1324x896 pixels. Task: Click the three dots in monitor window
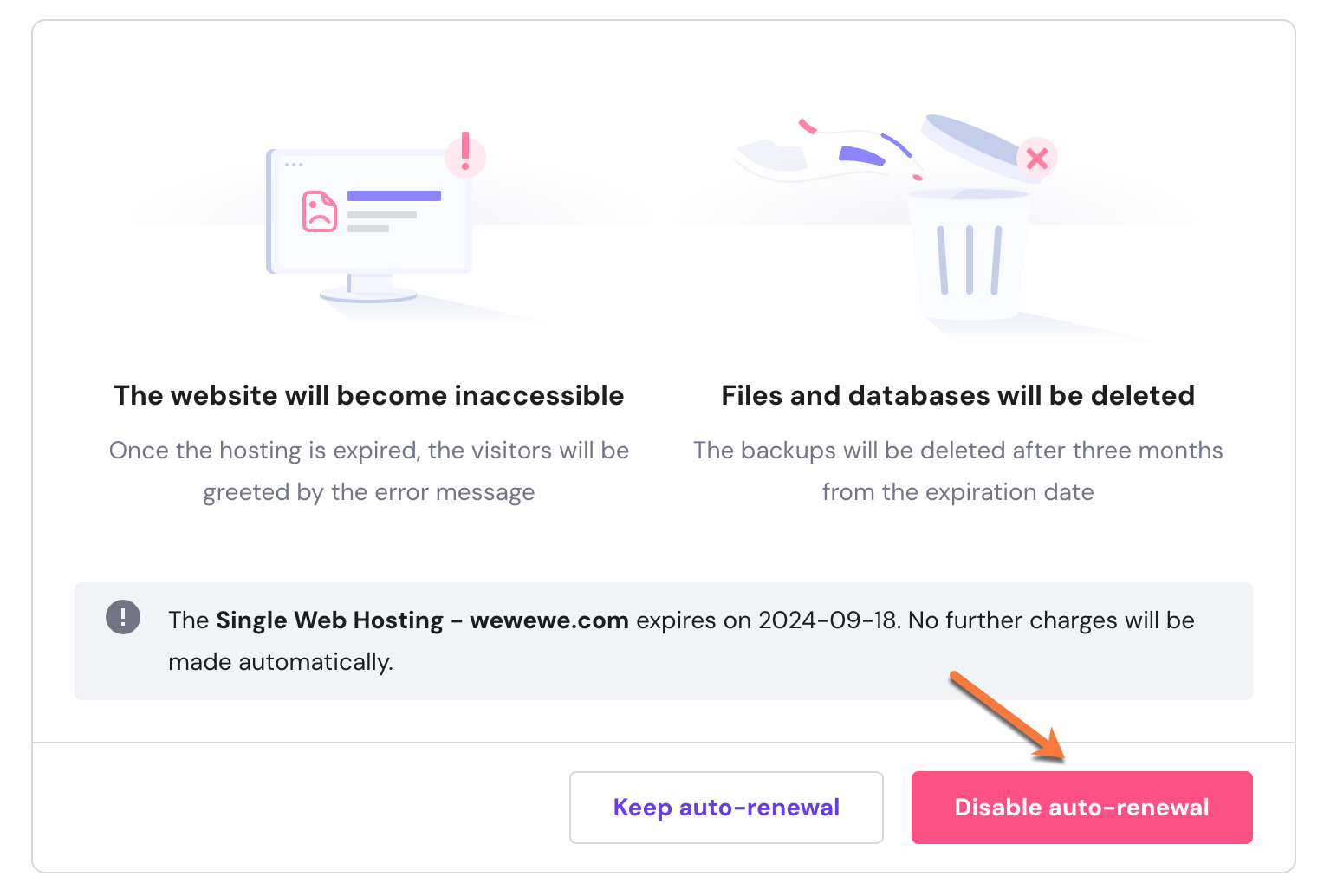point(294,165)
